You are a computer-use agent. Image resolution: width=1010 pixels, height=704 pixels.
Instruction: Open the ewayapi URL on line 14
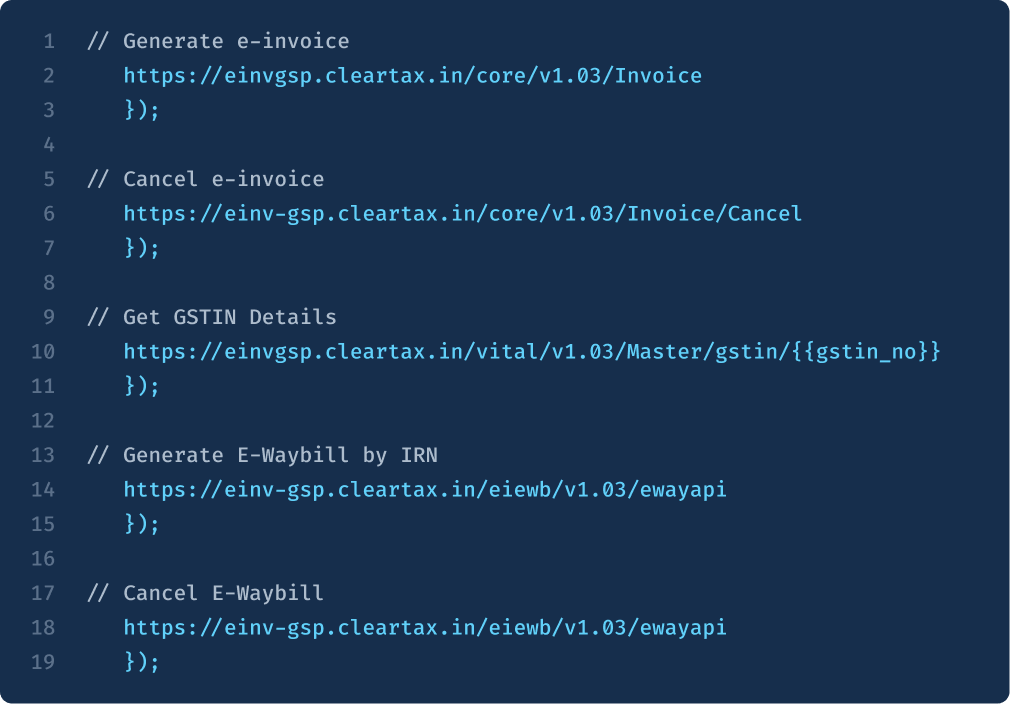[425, 490]
